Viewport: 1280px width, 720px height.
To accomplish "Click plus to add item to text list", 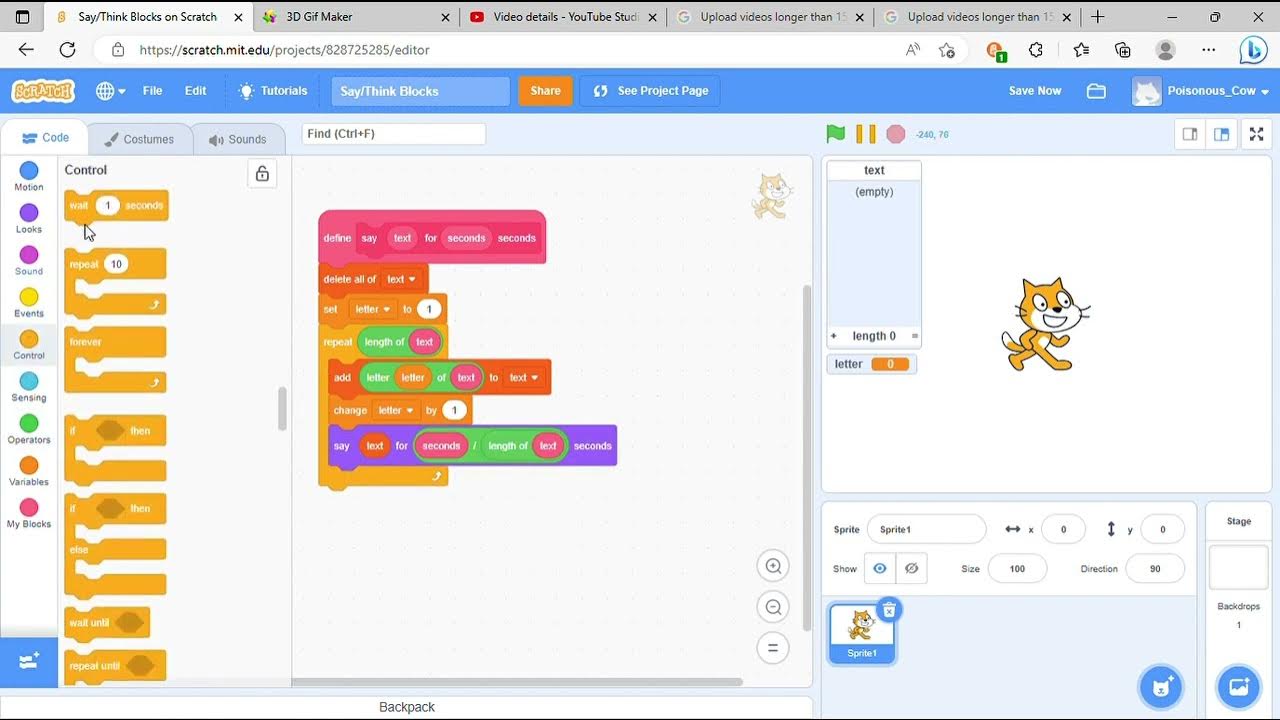I will coord(834,336).
